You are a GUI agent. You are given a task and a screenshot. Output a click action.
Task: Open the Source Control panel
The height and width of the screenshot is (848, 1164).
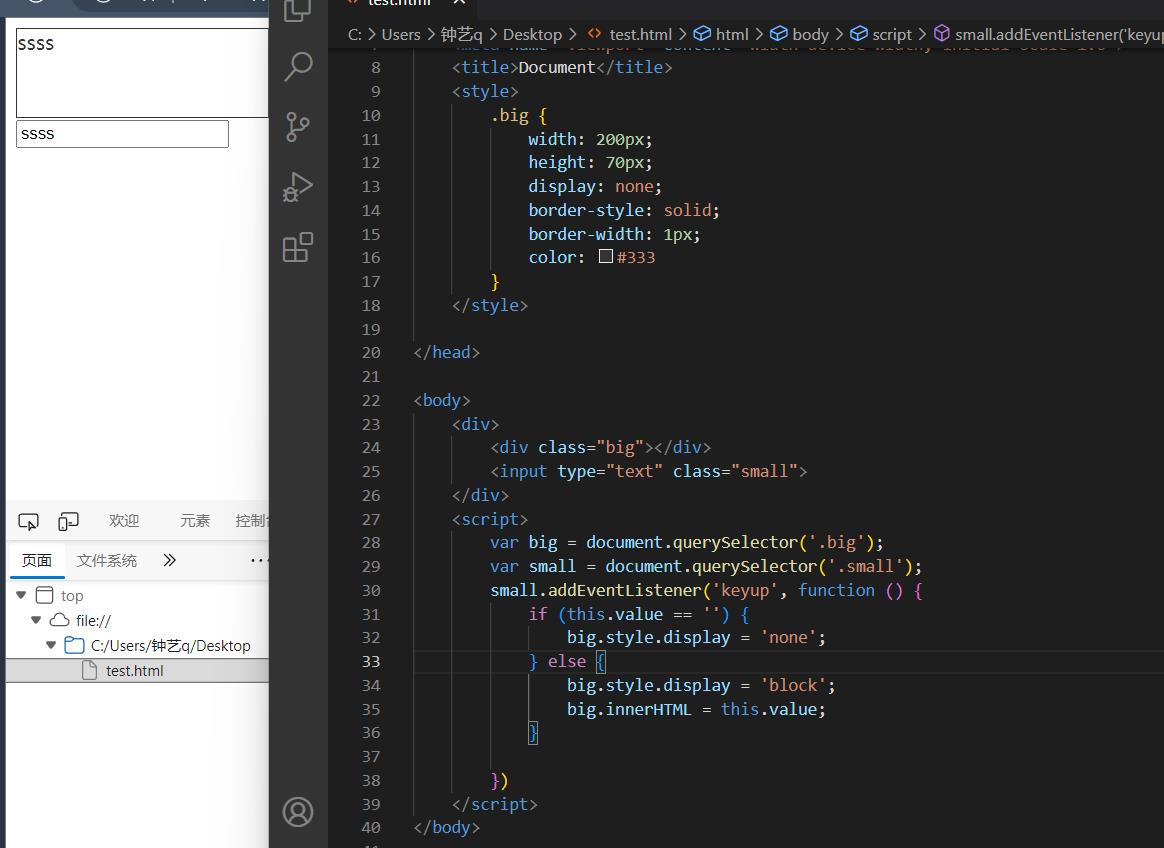point(297,127)
